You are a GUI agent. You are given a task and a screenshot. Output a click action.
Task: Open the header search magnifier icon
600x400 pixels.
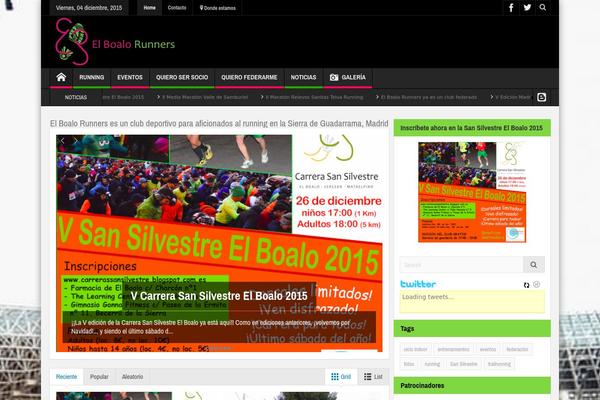[x=543, y=7]
